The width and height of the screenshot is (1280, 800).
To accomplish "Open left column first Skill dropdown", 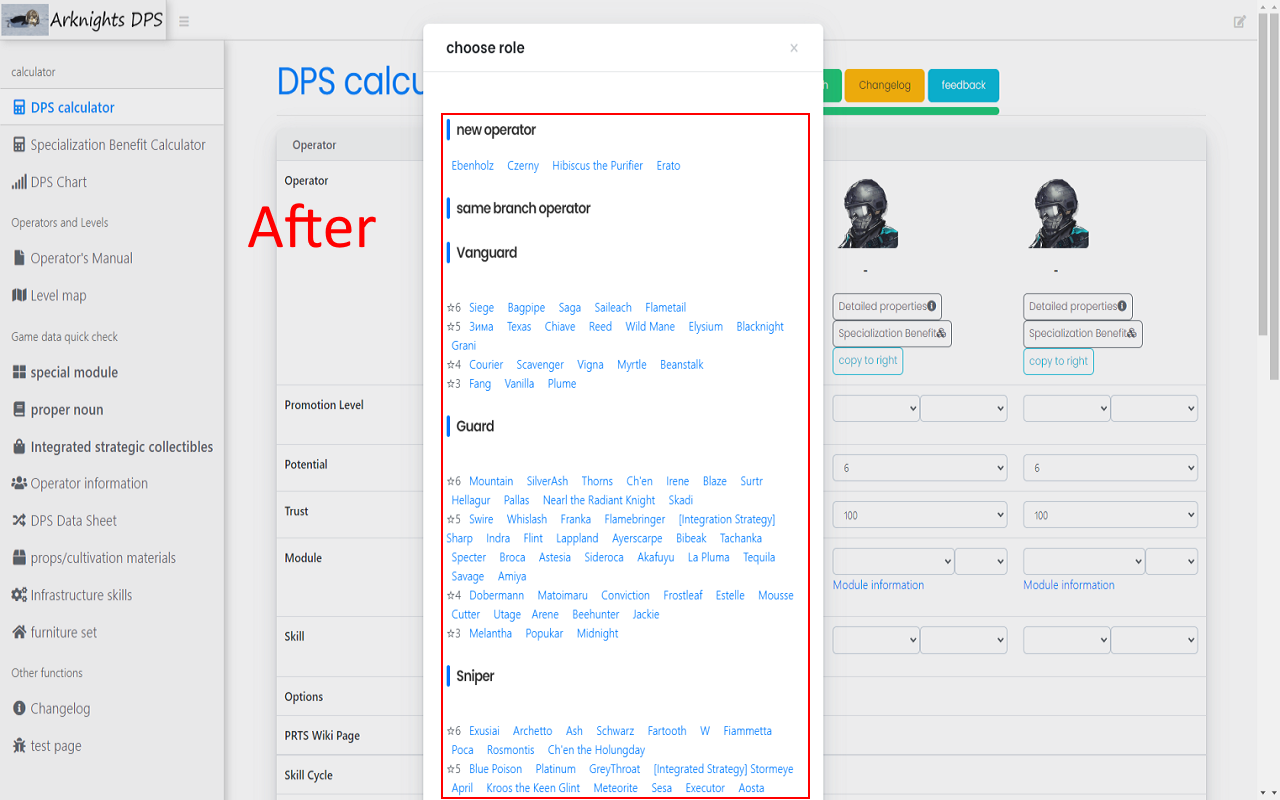I will [x=875, y=639].
